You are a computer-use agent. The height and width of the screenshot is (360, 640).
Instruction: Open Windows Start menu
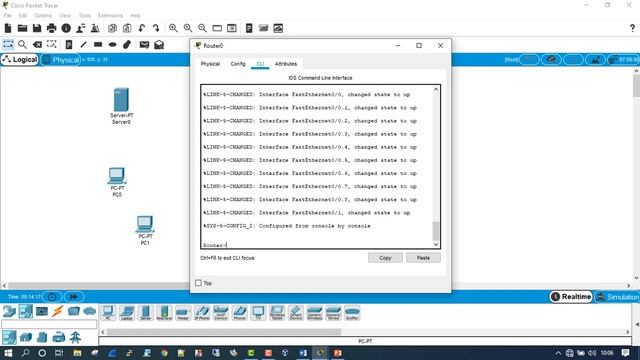tap(8, 353)
